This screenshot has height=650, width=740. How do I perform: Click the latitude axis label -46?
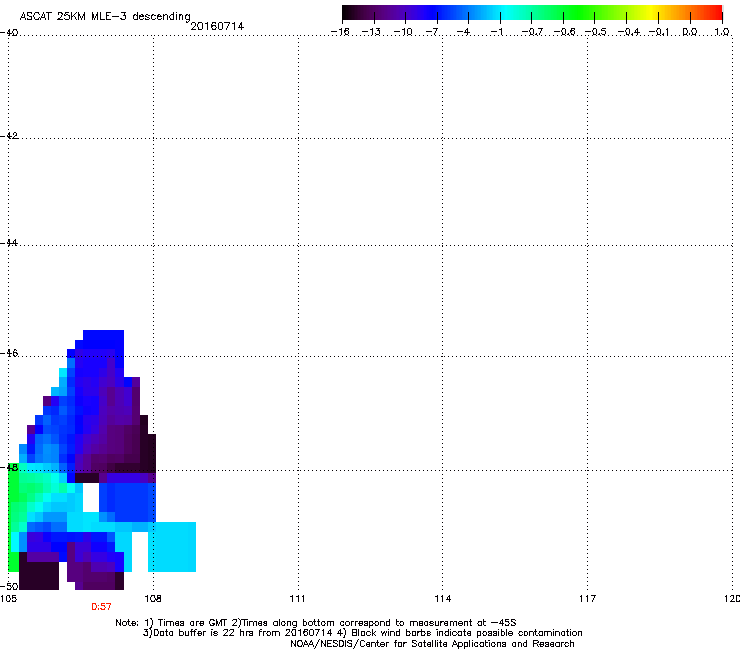point(9,353)
